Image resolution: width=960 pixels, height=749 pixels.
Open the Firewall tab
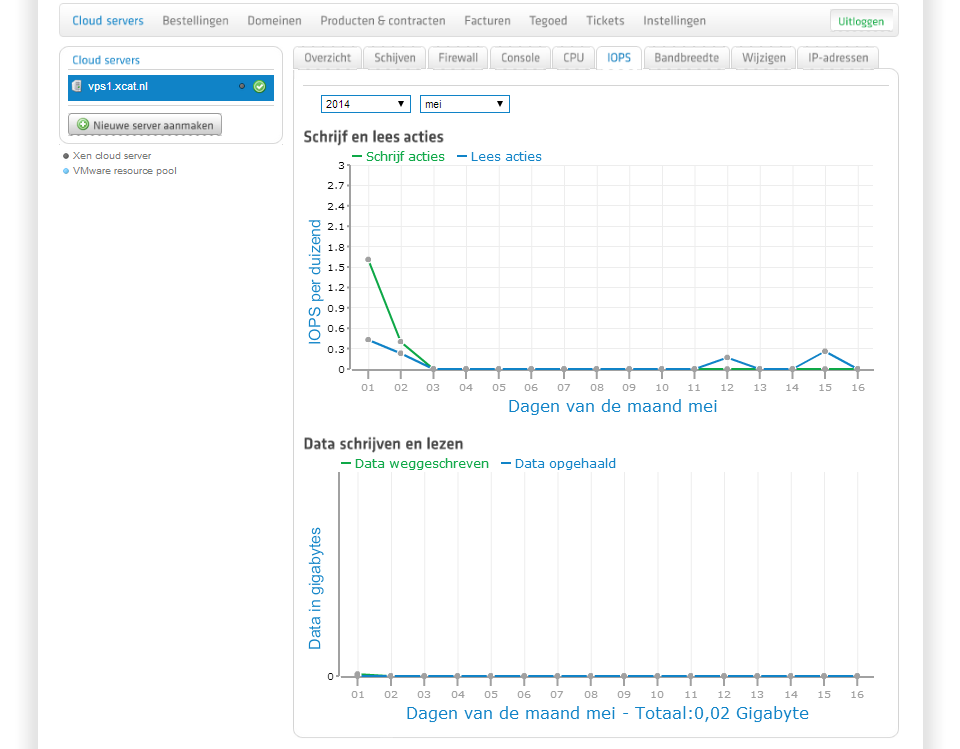(x=458, y=58)
